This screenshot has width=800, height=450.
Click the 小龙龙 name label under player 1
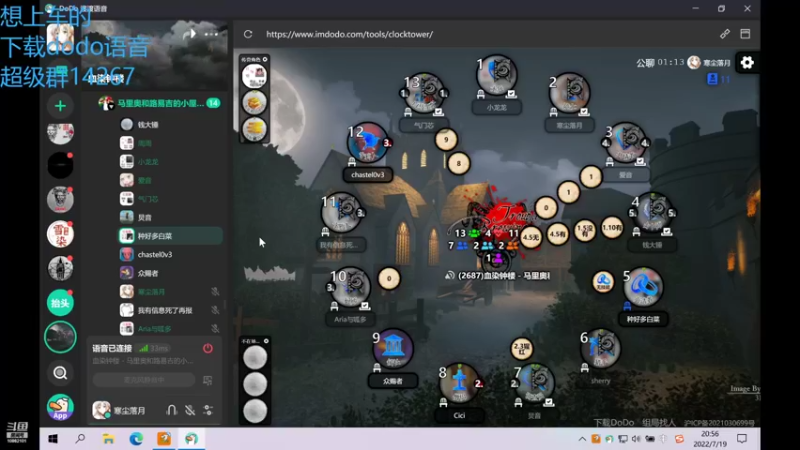(x=496, y=108)
